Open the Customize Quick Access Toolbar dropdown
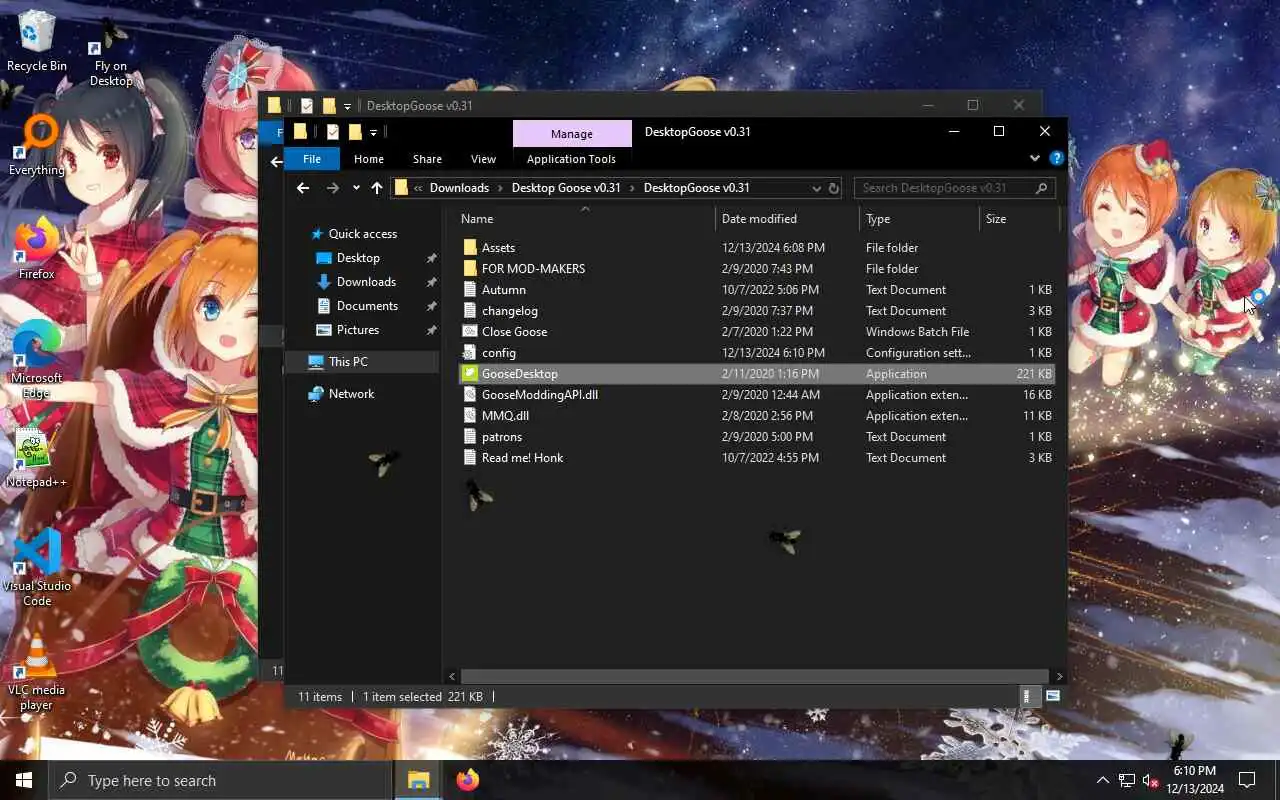Image resolution: width=1280 pixels, height=800 pixels. pyautogui.click(x=373, y=132)
